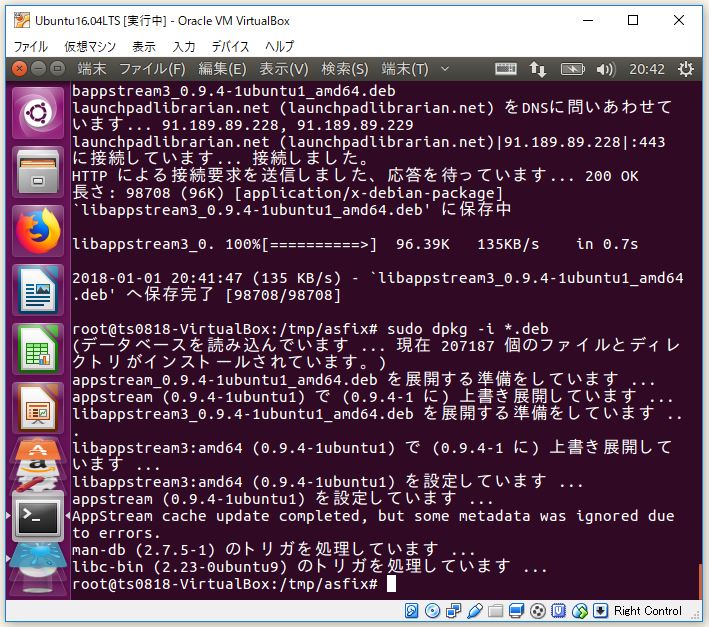The height and width of the screenshot is (627, 709).
Task: Open terminal 端末(T) menu
Action: click(x=405, y=69)
